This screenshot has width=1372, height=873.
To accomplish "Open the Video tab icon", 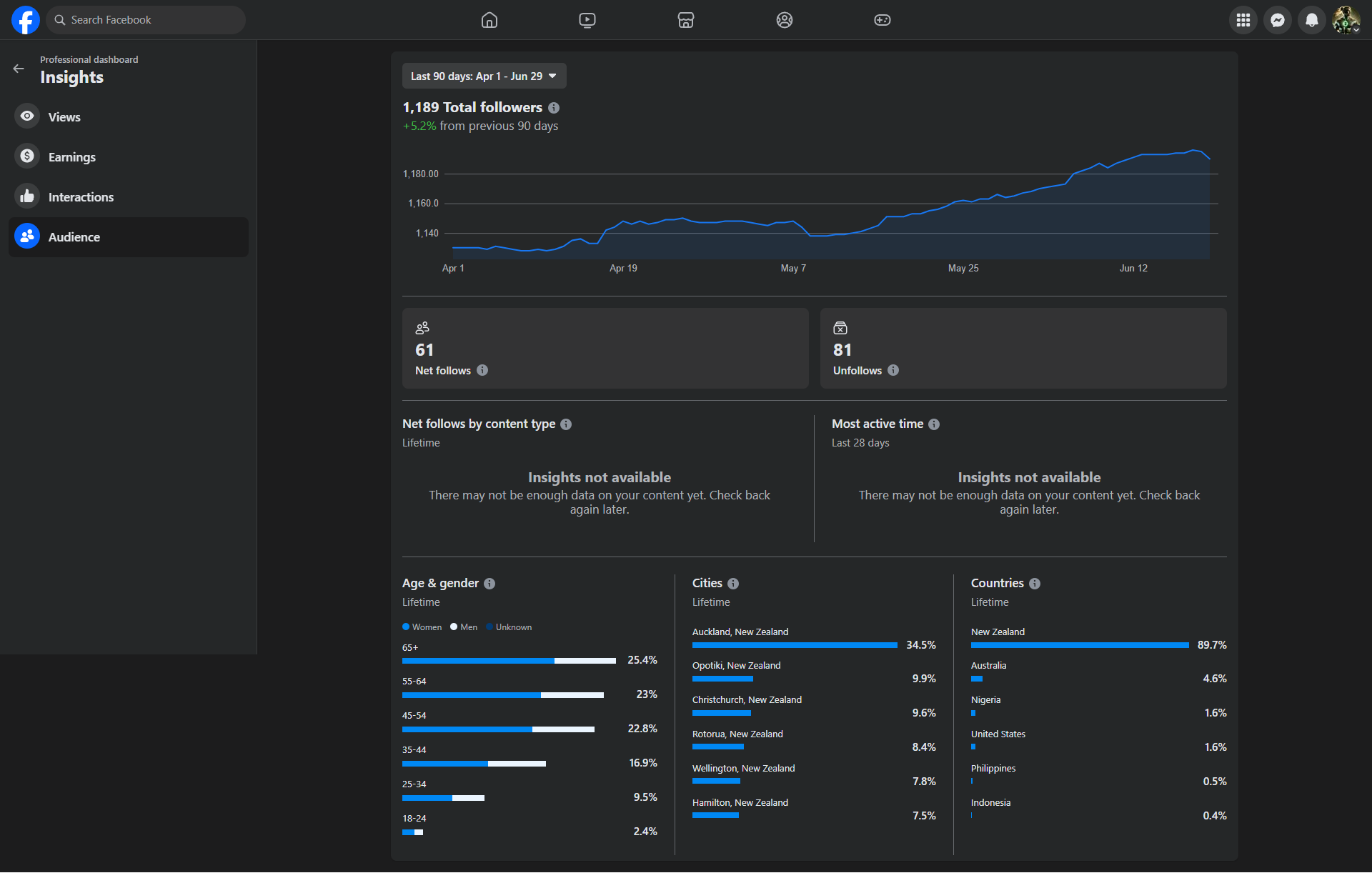I will pyautogui.click(x=587, y=20).
